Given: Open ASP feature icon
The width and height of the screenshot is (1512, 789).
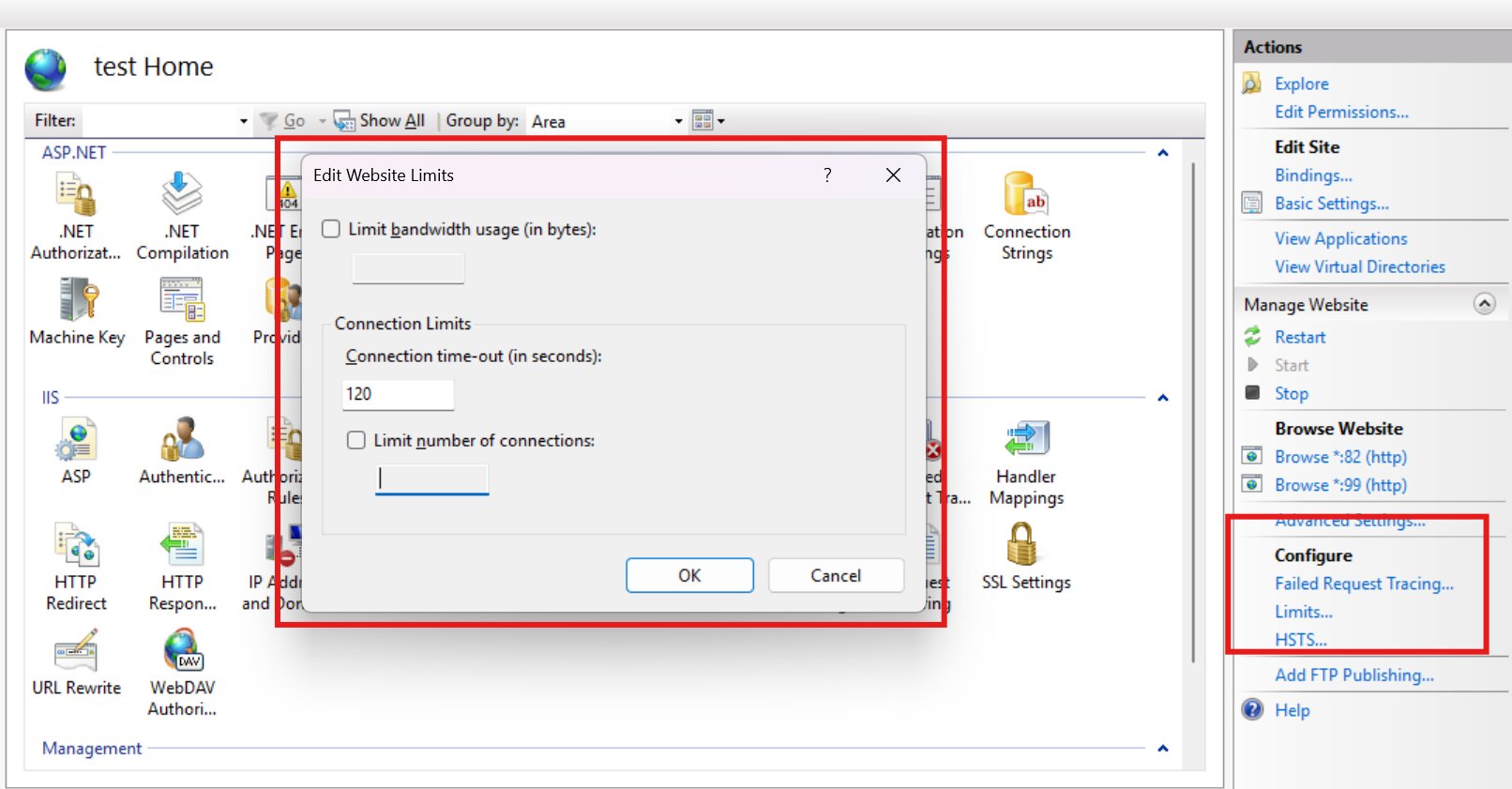Looking at the screenshot, I should pyautogui.click(x=76, y=439).
